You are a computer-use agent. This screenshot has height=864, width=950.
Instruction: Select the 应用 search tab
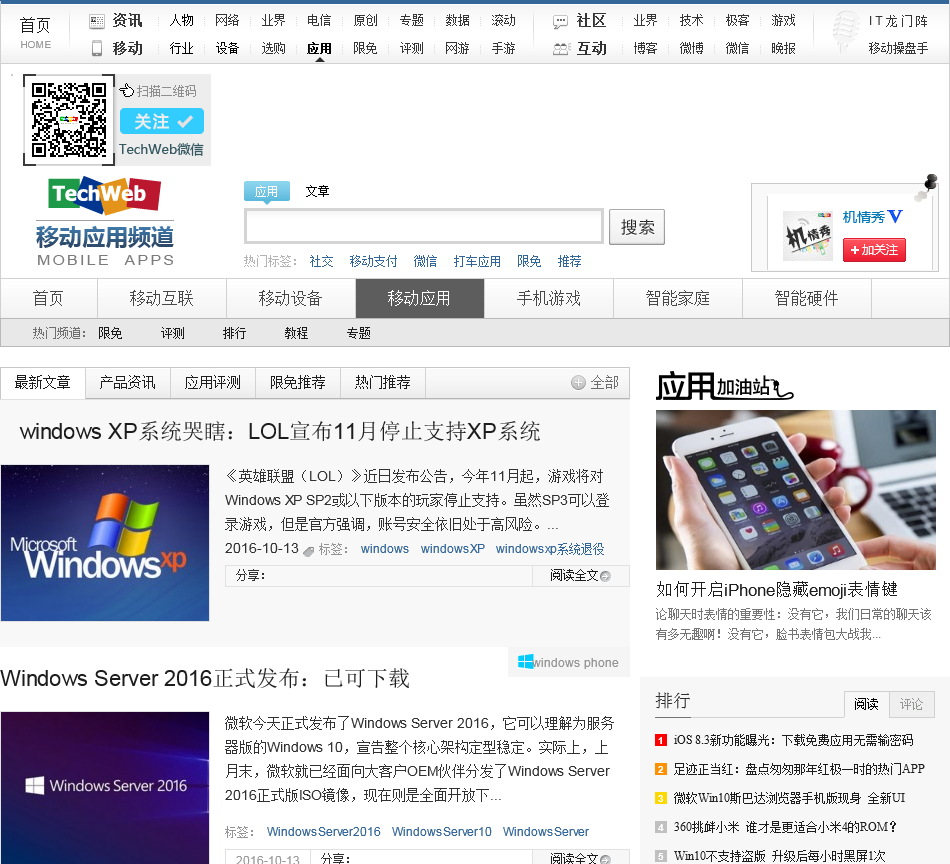pos(267,191)
